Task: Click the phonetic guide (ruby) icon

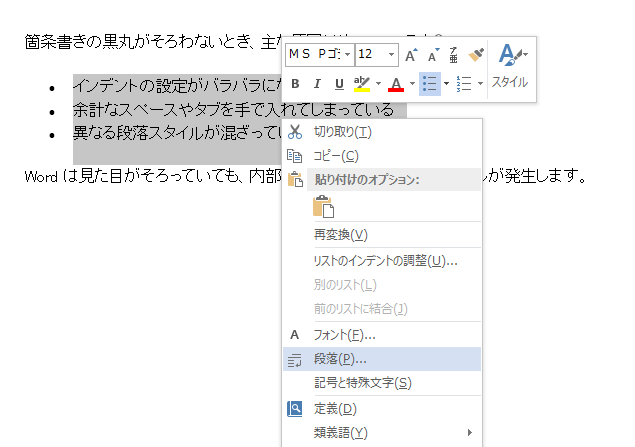Action: coord(454,54)
